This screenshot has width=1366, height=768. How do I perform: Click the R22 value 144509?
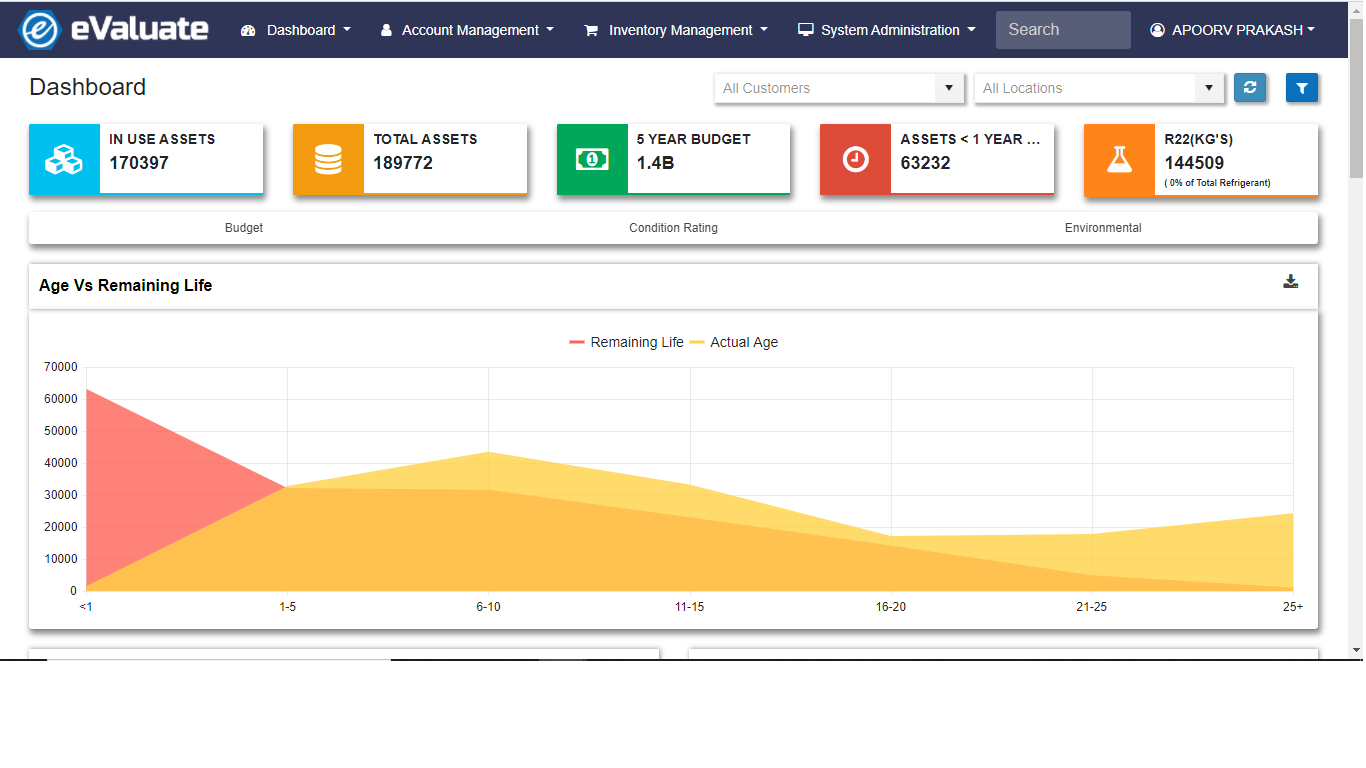[1194, 163]
